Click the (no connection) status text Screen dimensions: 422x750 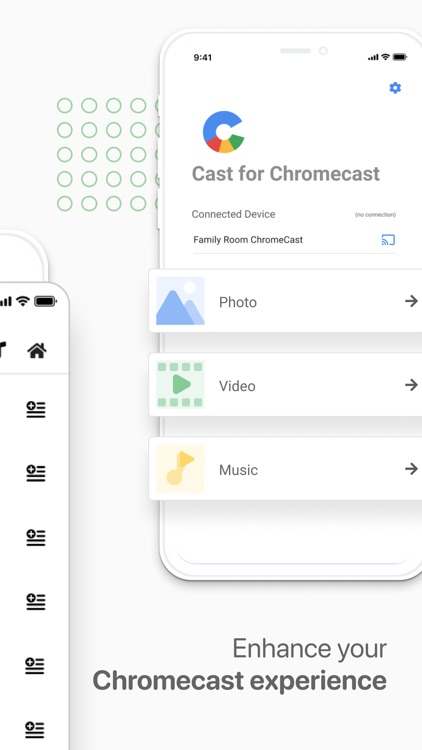pos(375,215)
